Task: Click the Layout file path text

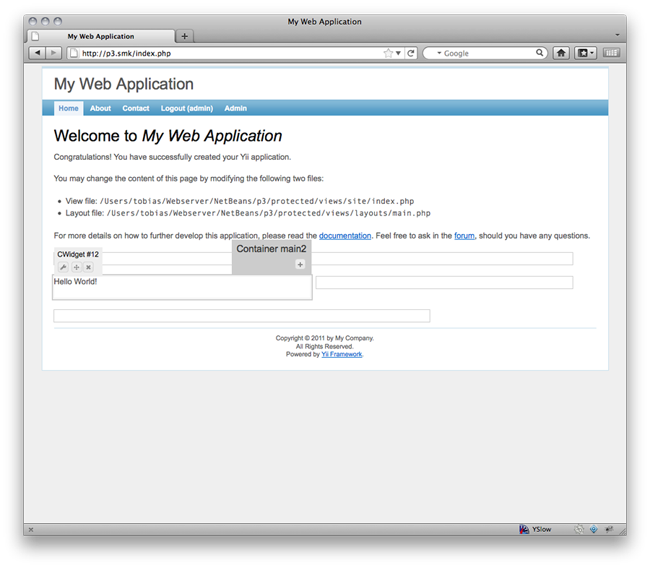Action: [x=269, y=213]
